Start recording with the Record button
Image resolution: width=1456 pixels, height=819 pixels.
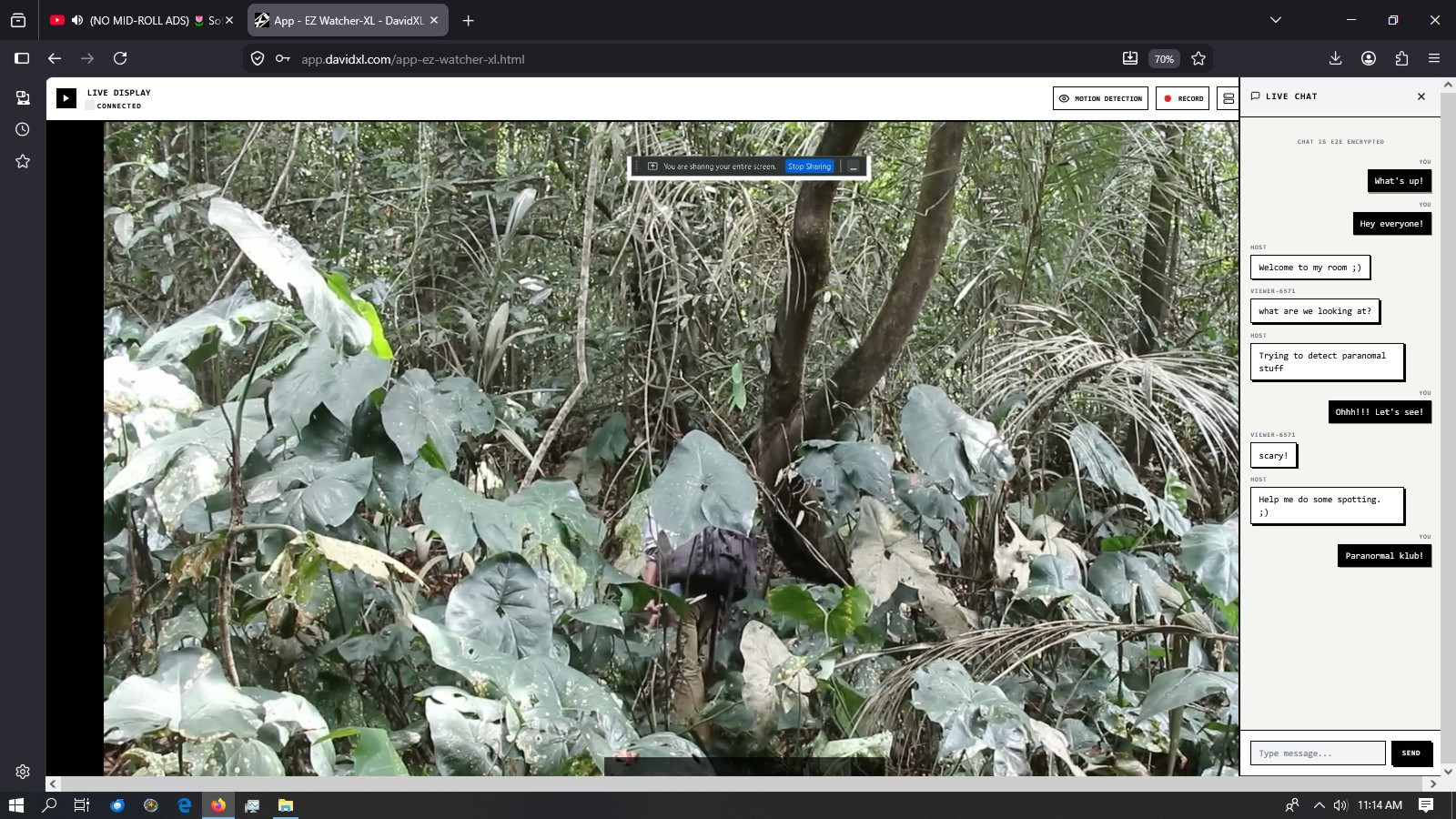[x=1183, y=98]
